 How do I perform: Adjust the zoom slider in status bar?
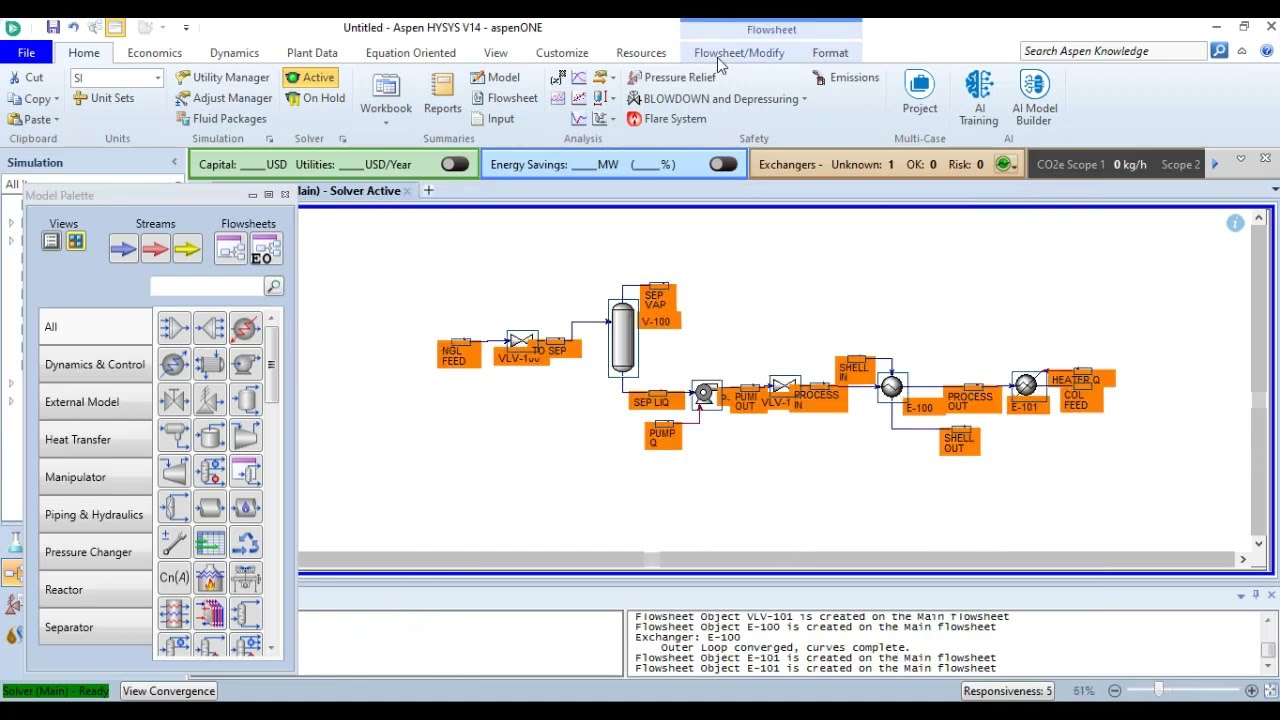1159,691
